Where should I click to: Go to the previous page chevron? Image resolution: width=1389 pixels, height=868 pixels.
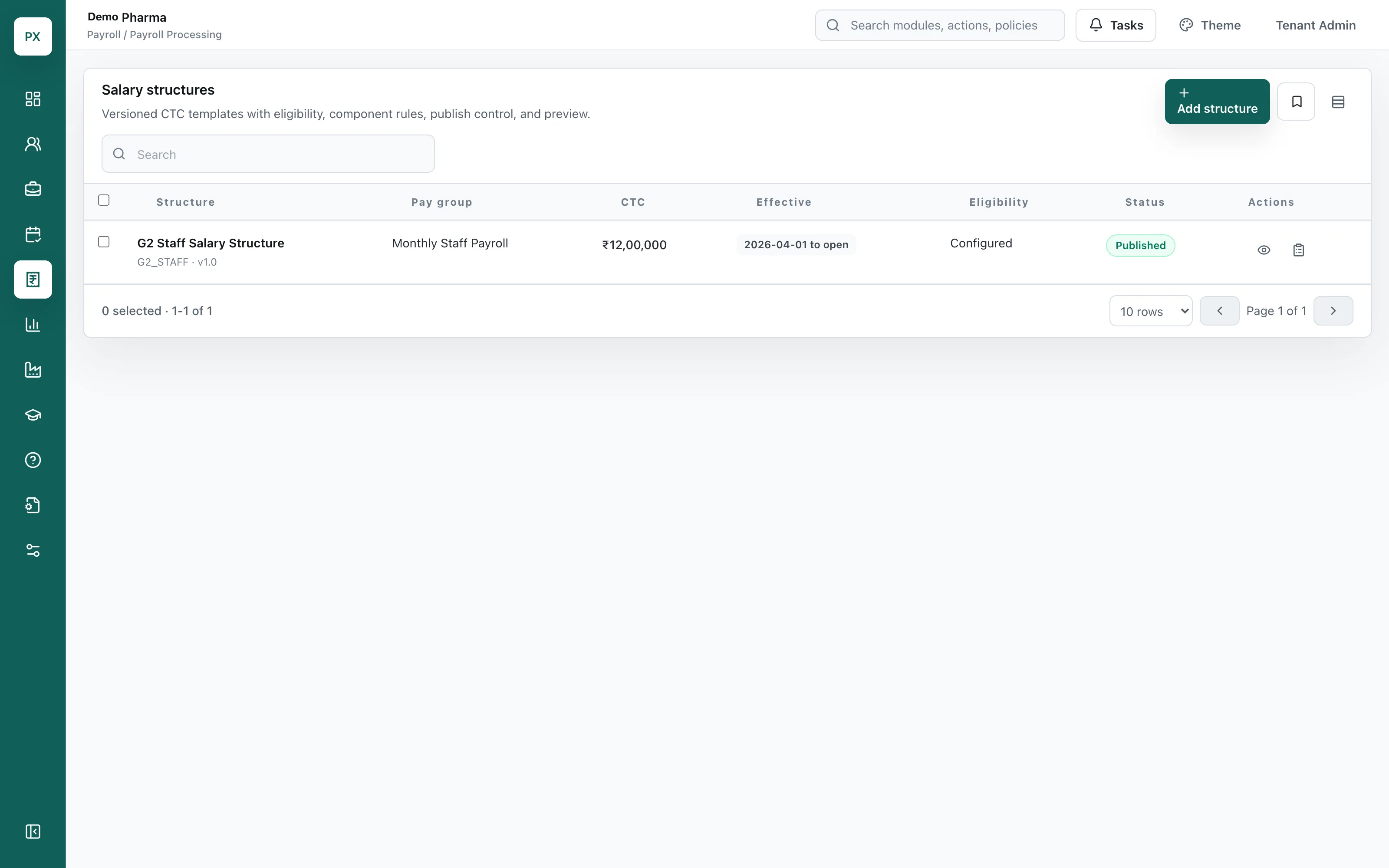click(x=1219, y=311)
